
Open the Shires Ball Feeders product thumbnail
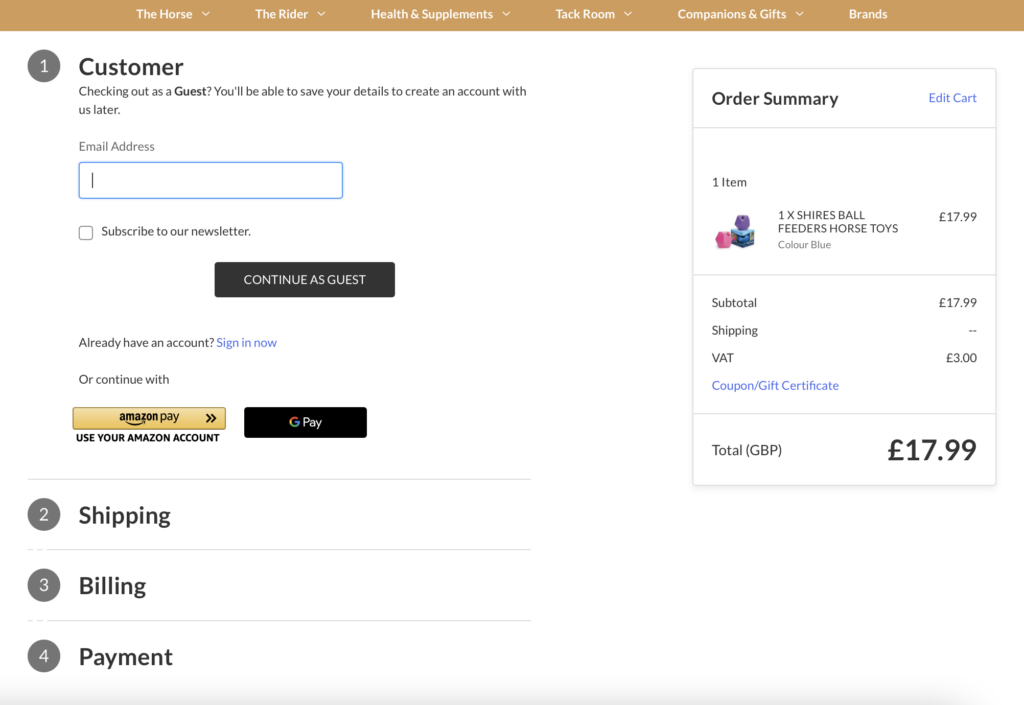pos(736,231)
